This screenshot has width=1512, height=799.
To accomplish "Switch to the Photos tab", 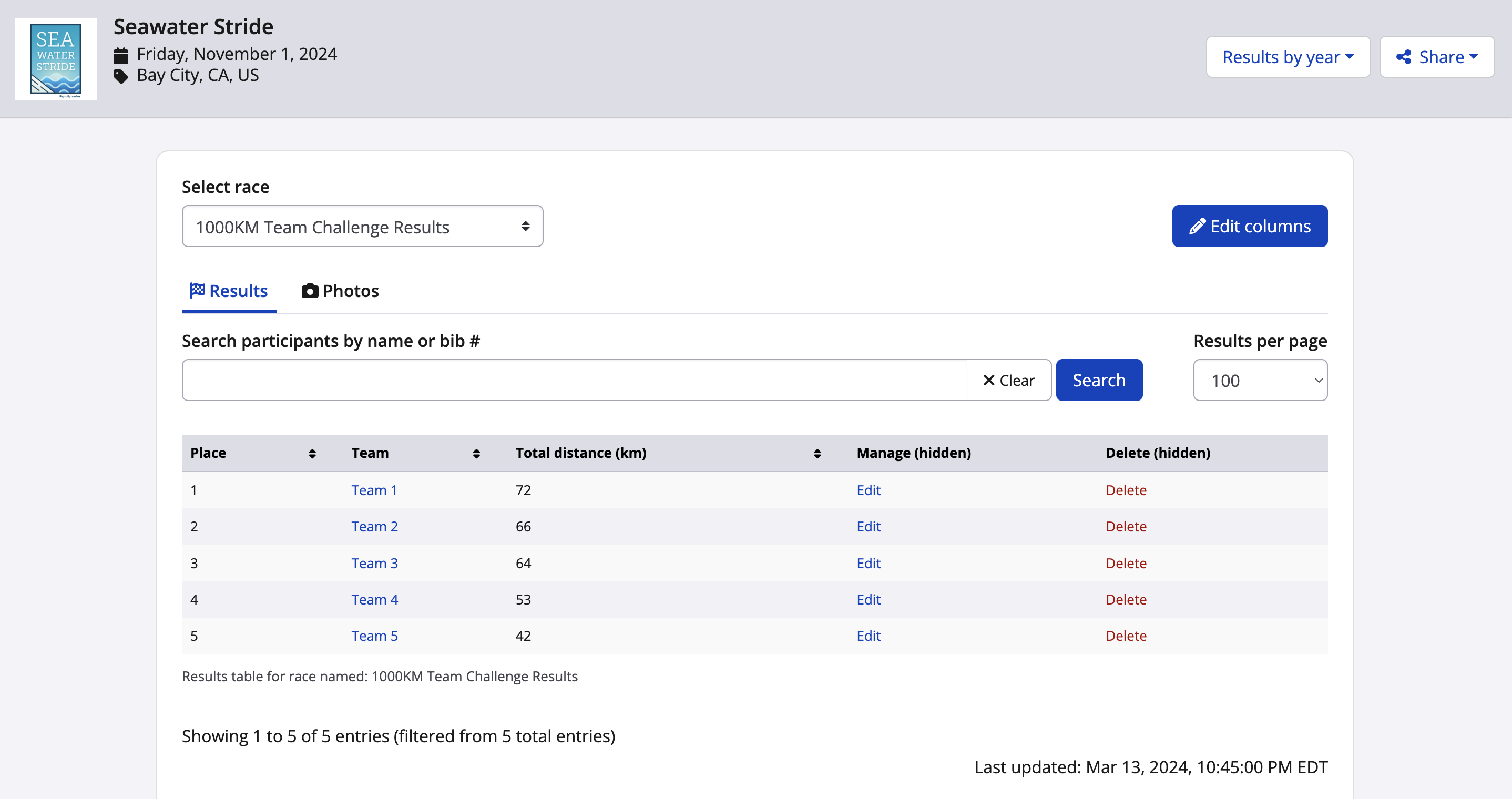I will click(341, 291).
